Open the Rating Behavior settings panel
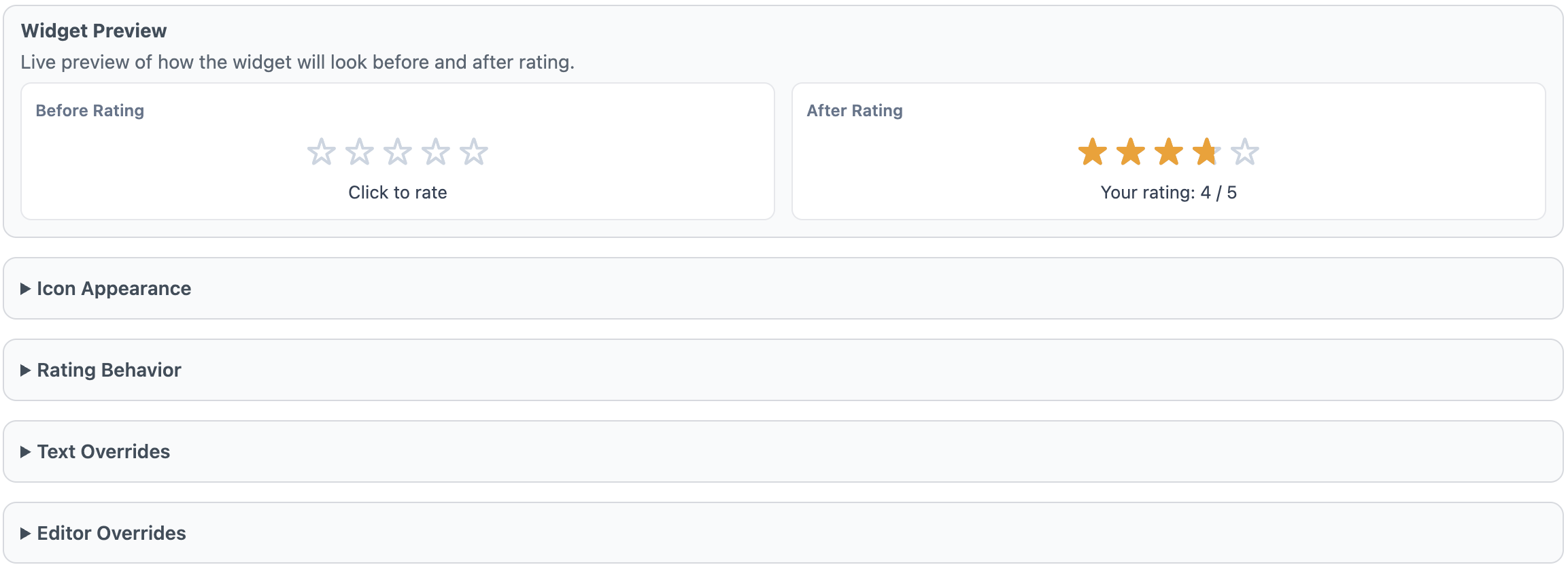The width and height of the screenshot is (1568, 567). pyautogui.click(x=108, y=370)
